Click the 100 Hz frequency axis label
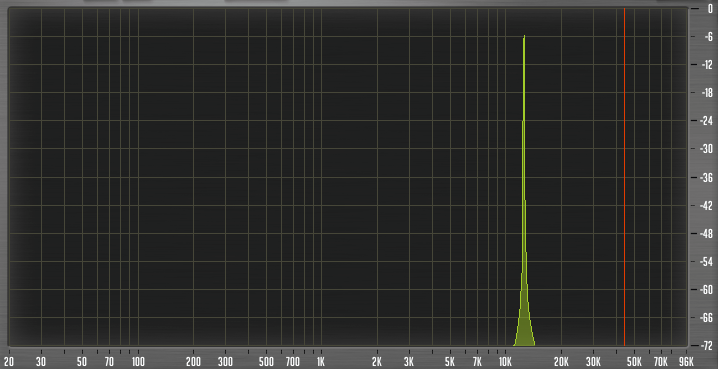718x369 pixels. 138,362
